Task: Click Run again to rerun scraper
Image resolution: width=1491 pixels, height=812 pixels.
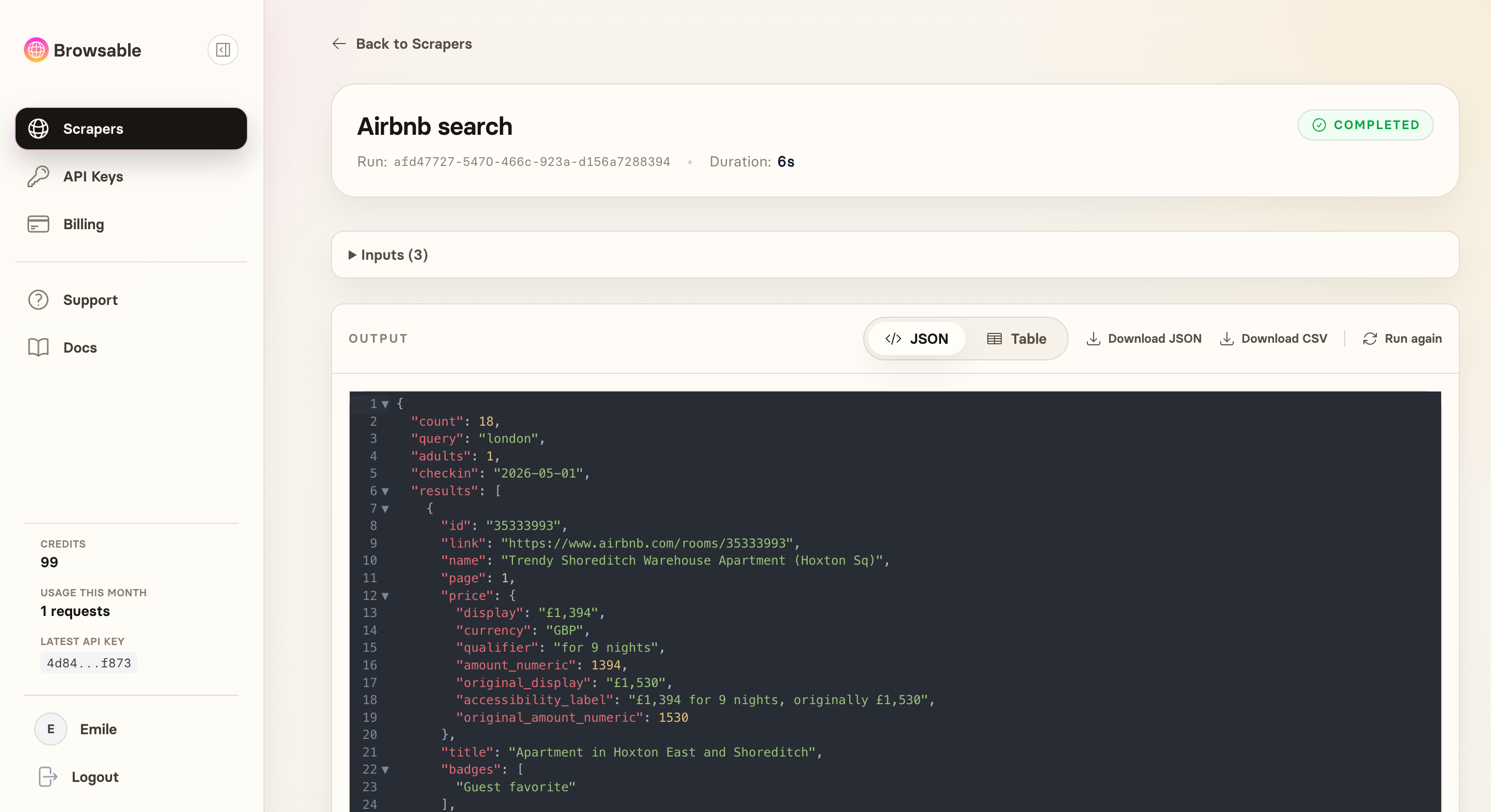Action: tap(1402, 338)
